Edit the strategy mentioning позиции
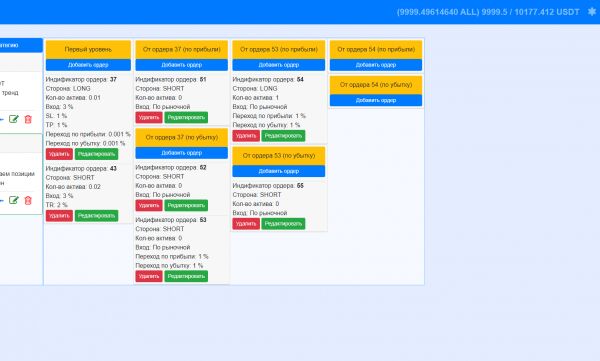Image resolution: width=600 pixels, height=361 pixels. 14,200
